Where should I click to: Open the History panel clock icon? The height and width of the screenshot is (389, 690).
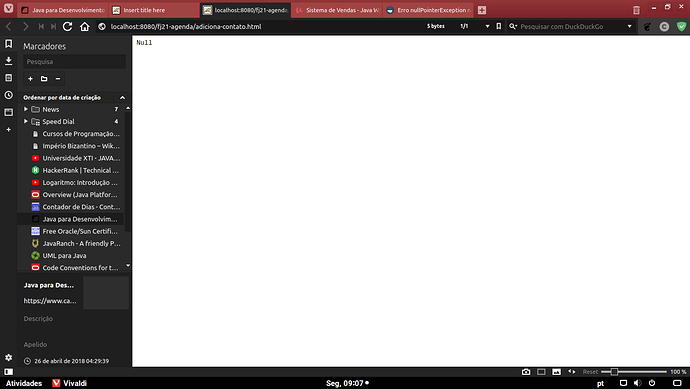(8, 95)
